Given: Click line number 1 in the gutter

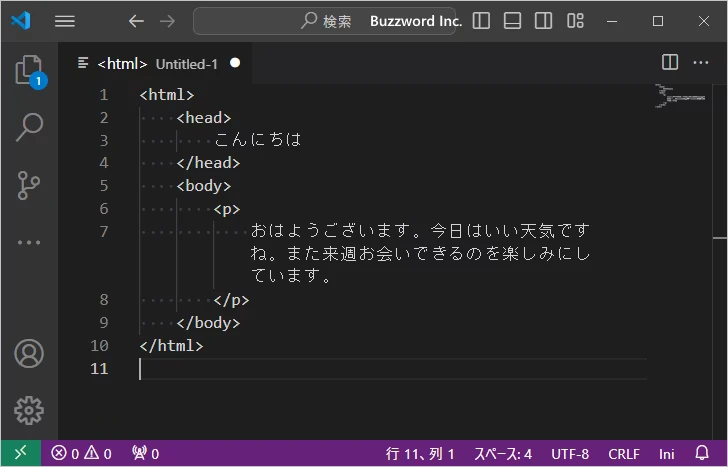Looking at the screenshot, I should [x=104, y=95].
